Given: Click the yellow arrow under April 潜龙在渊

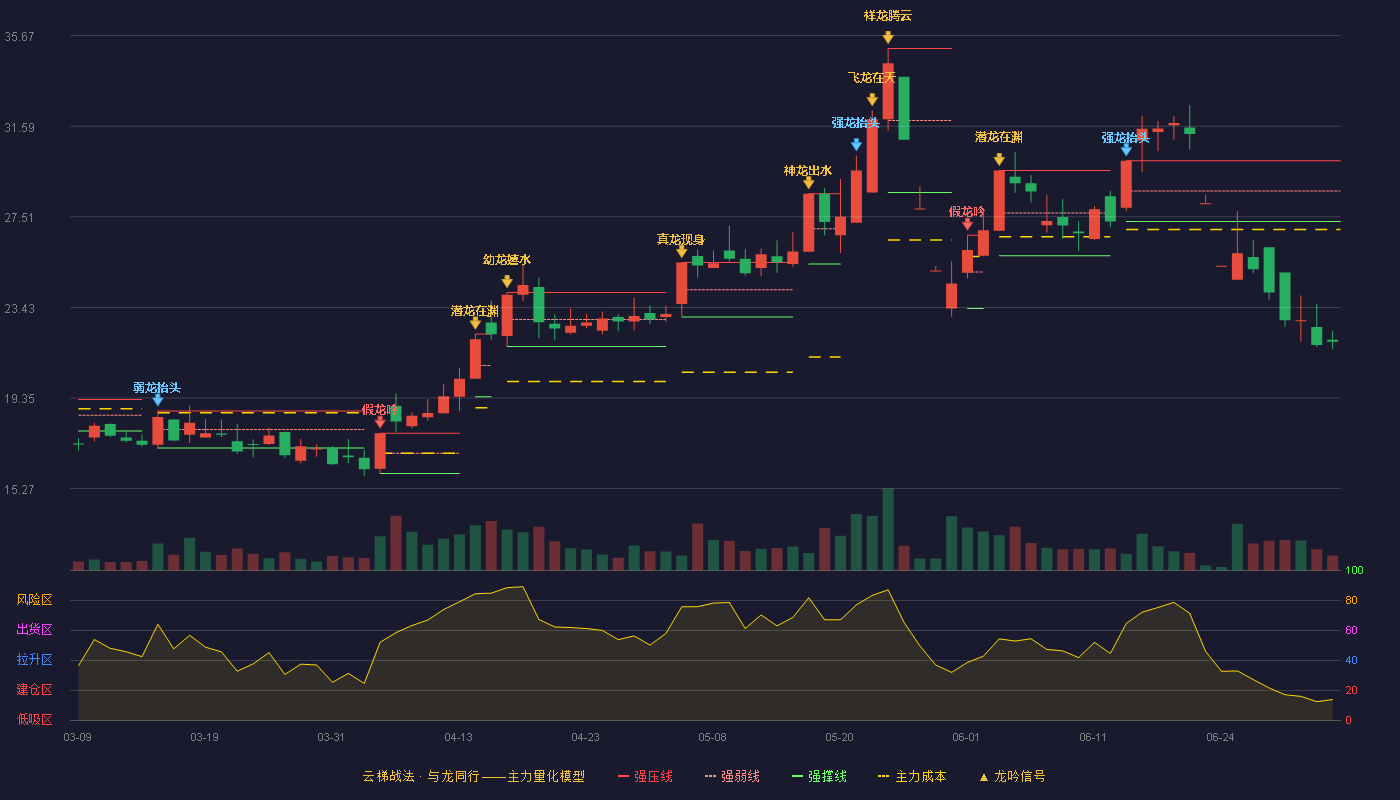Looking at the screenshot, I should tap(475, 323).
